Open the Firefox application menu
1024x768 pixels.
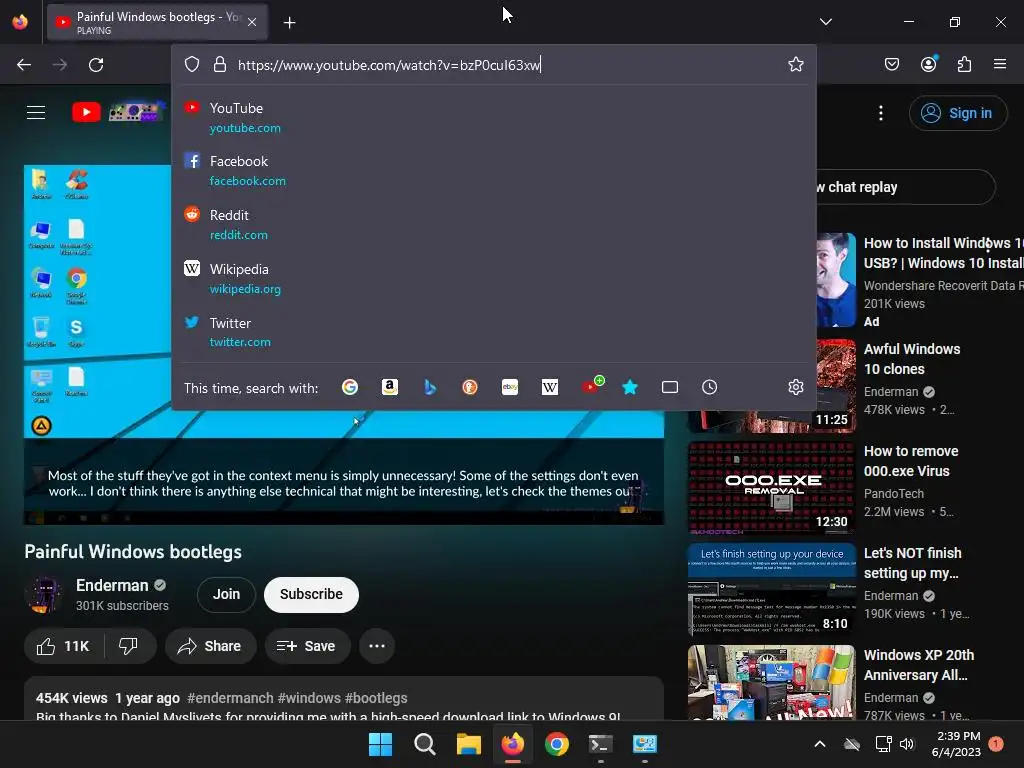click(x=999, y=64)
